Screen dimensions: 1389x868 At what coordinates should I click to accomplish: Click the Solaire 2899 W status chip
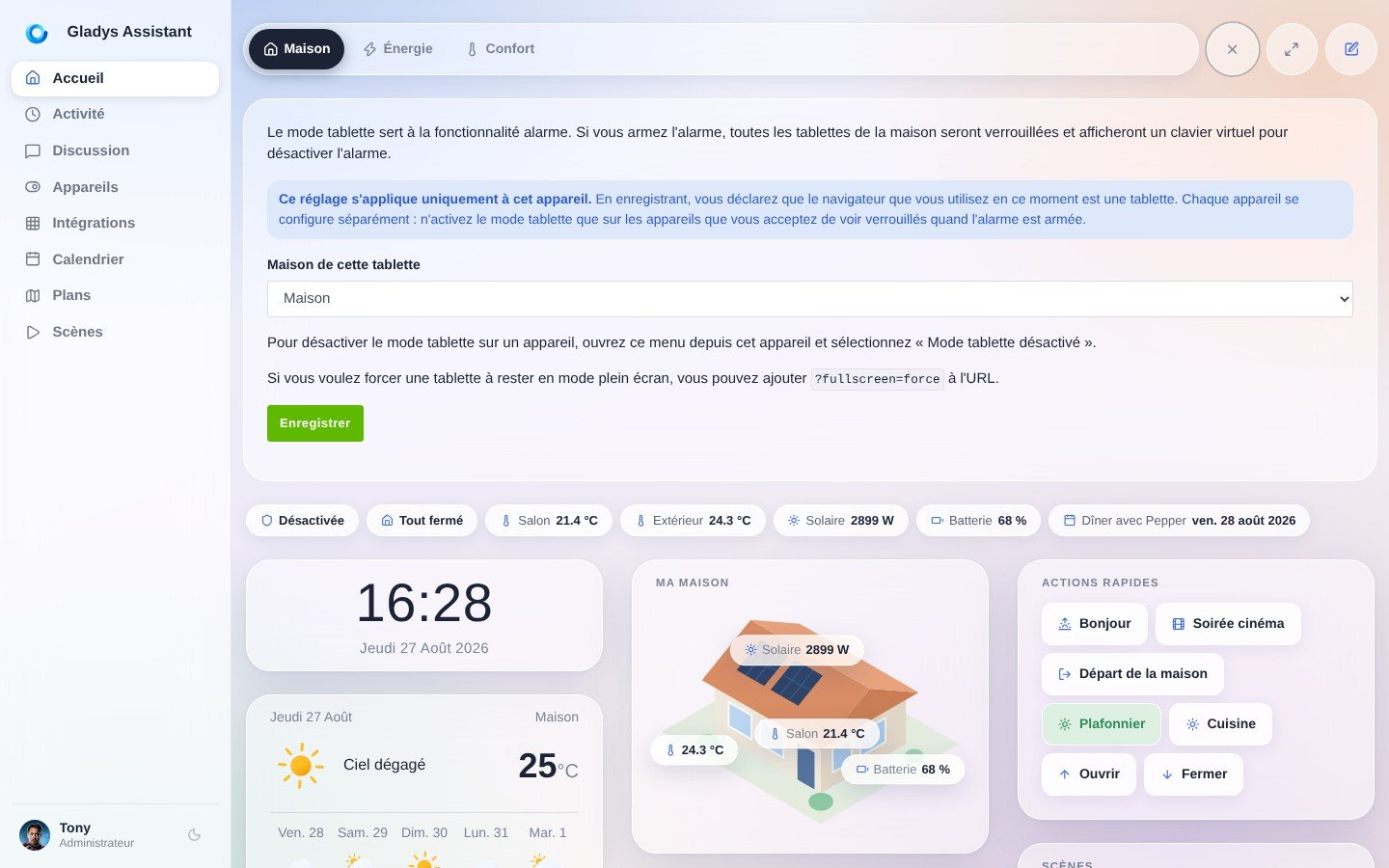point(841,521)
